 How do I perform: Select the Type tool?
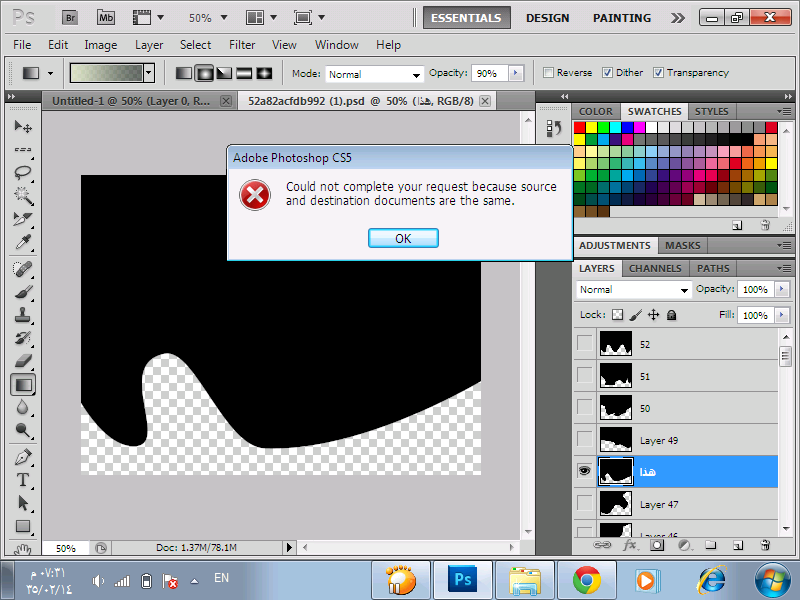tap(22, 480)
